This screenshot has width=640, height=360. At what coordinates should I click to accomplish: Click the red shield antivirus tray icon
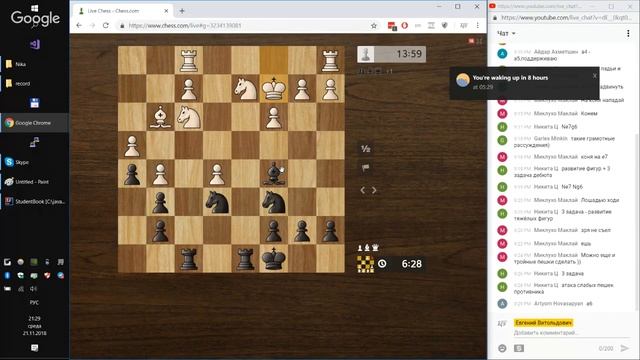point(47,276)
